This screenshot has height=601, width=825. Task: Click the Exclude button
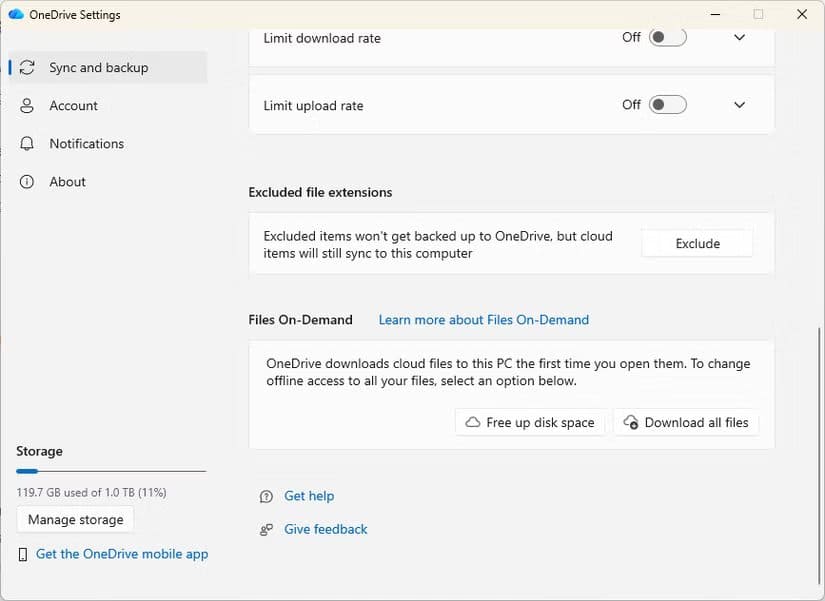697,244
